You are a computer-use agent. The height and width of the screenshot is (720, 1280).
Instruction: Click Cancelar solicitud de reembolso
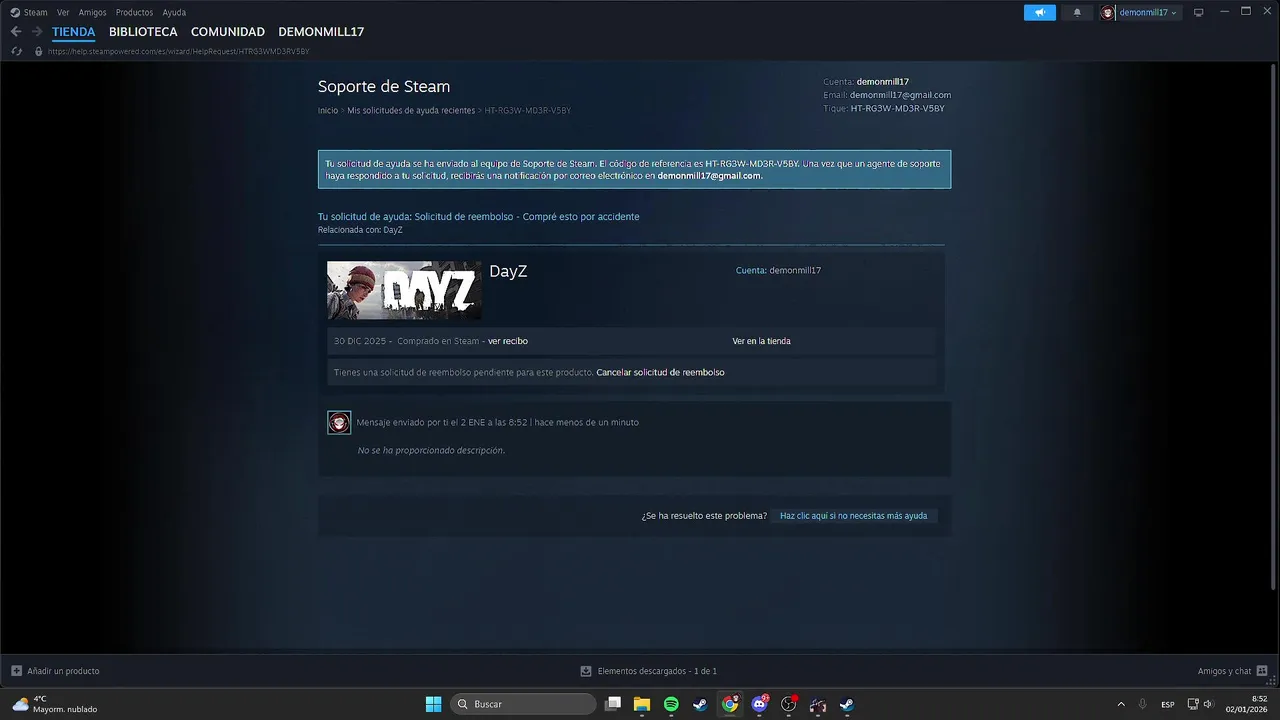(x=660, y=372)
